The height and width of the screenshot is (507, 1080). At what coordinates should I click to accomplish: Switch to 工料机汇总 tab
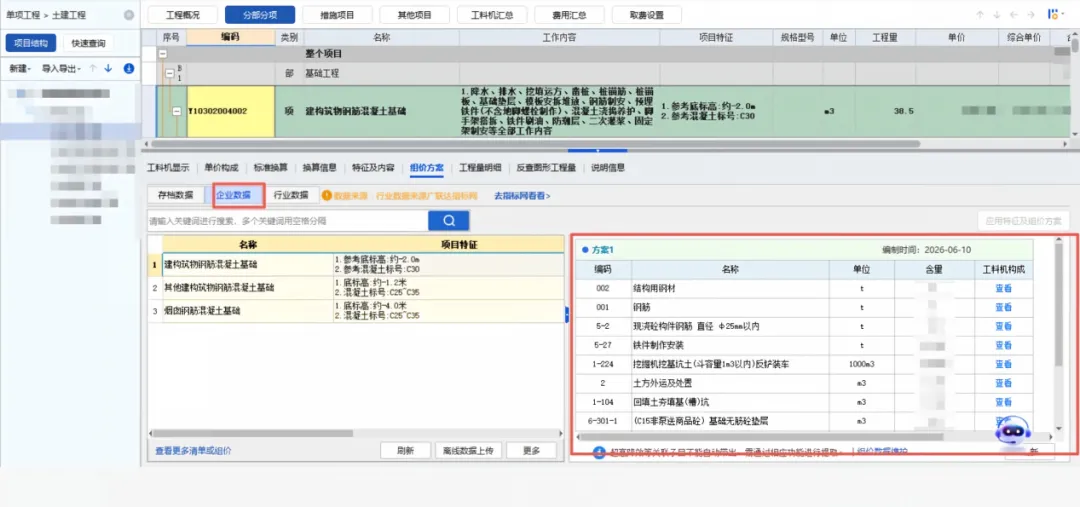click(492, 14)
